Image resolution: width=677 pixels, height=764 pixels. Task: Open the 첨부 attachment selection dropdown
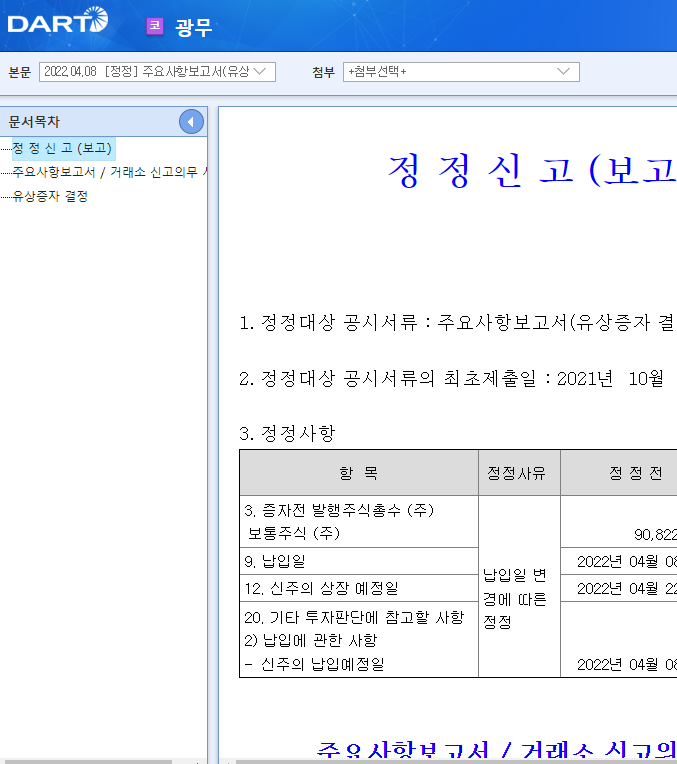coord(461,72)
